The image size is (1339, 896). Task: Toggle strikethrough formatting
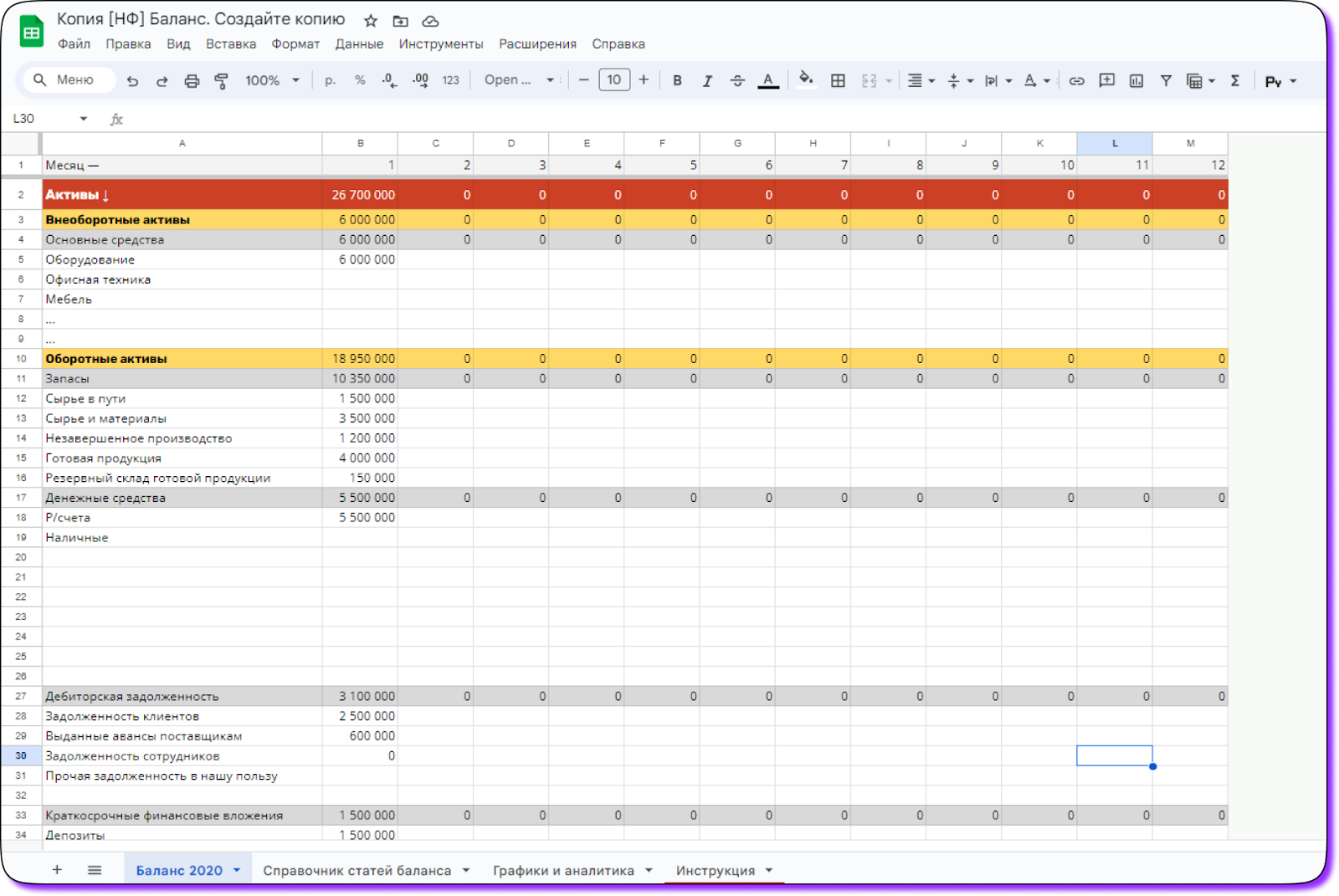pos(737,81)
